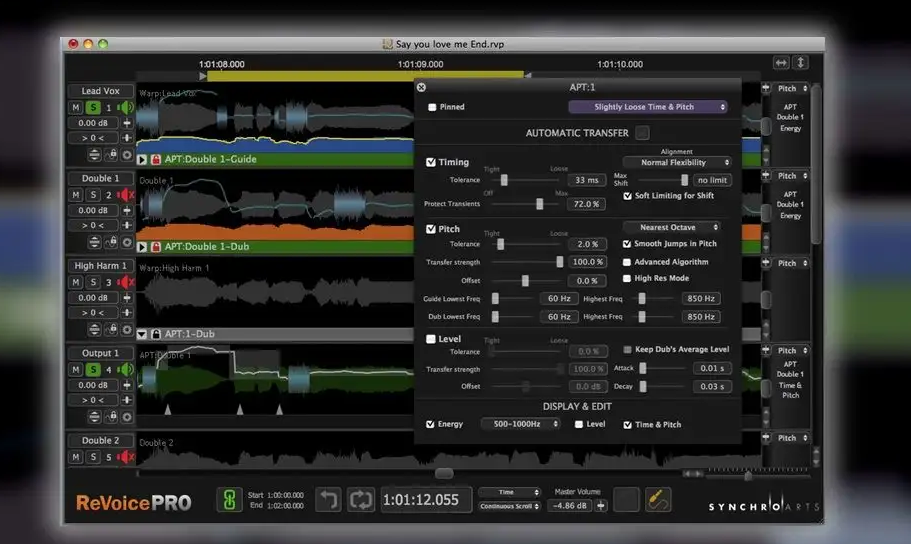Click the Protect Transients slider handle

point(540,204)
